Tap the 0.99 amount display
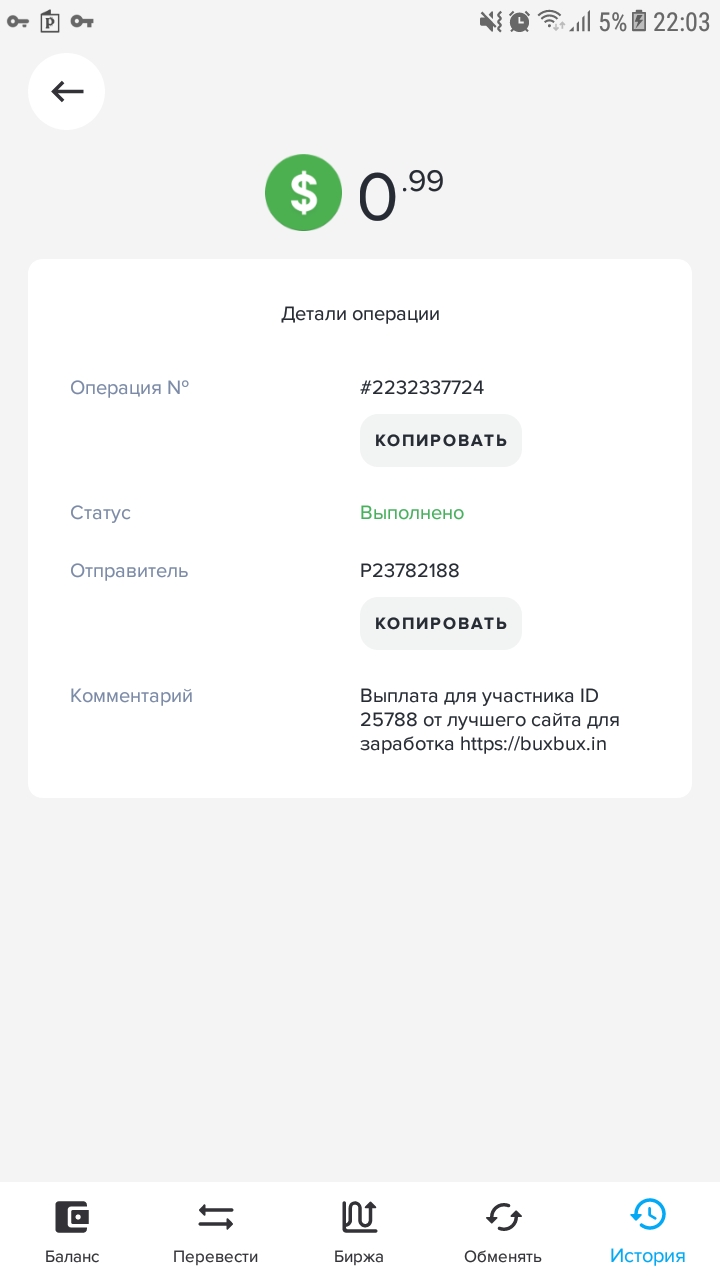 coord(401,194)
